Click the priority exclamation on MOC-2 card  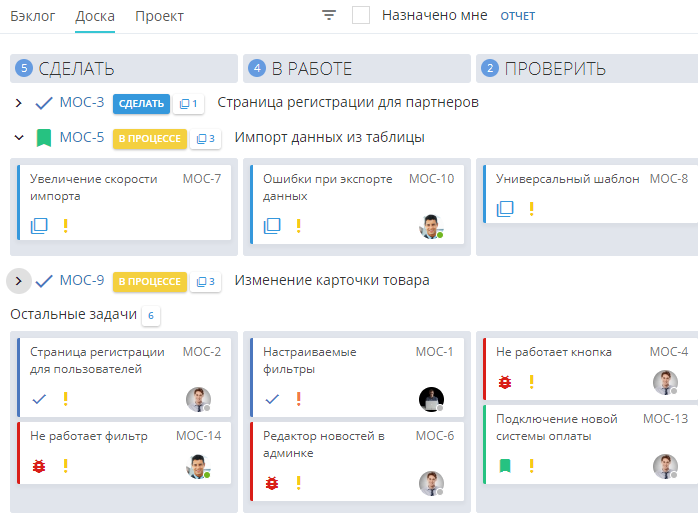click(x=65, y=399)
